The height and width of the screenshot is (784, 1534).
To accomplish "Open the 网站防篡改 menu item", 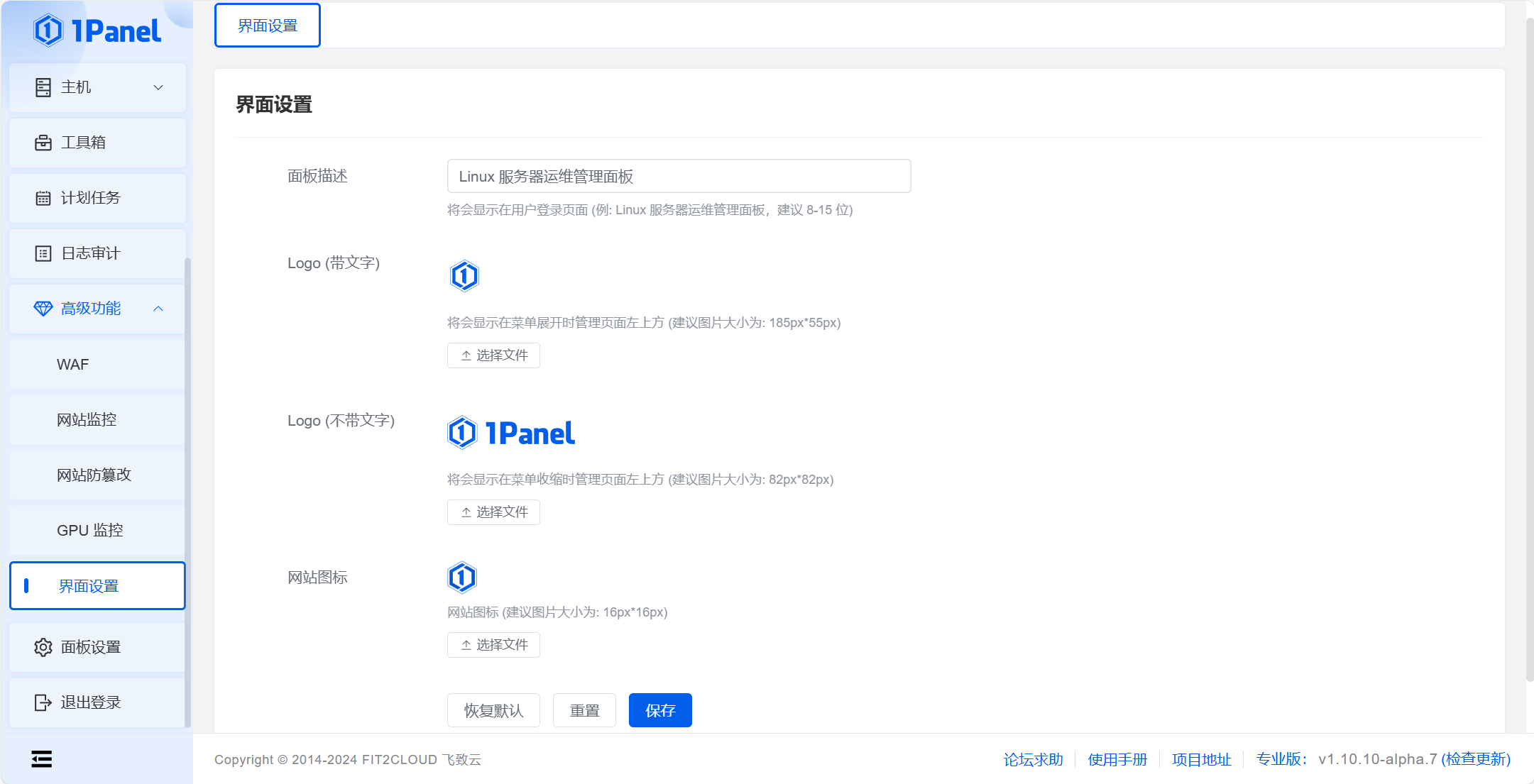I will click(x=97, y=475).
